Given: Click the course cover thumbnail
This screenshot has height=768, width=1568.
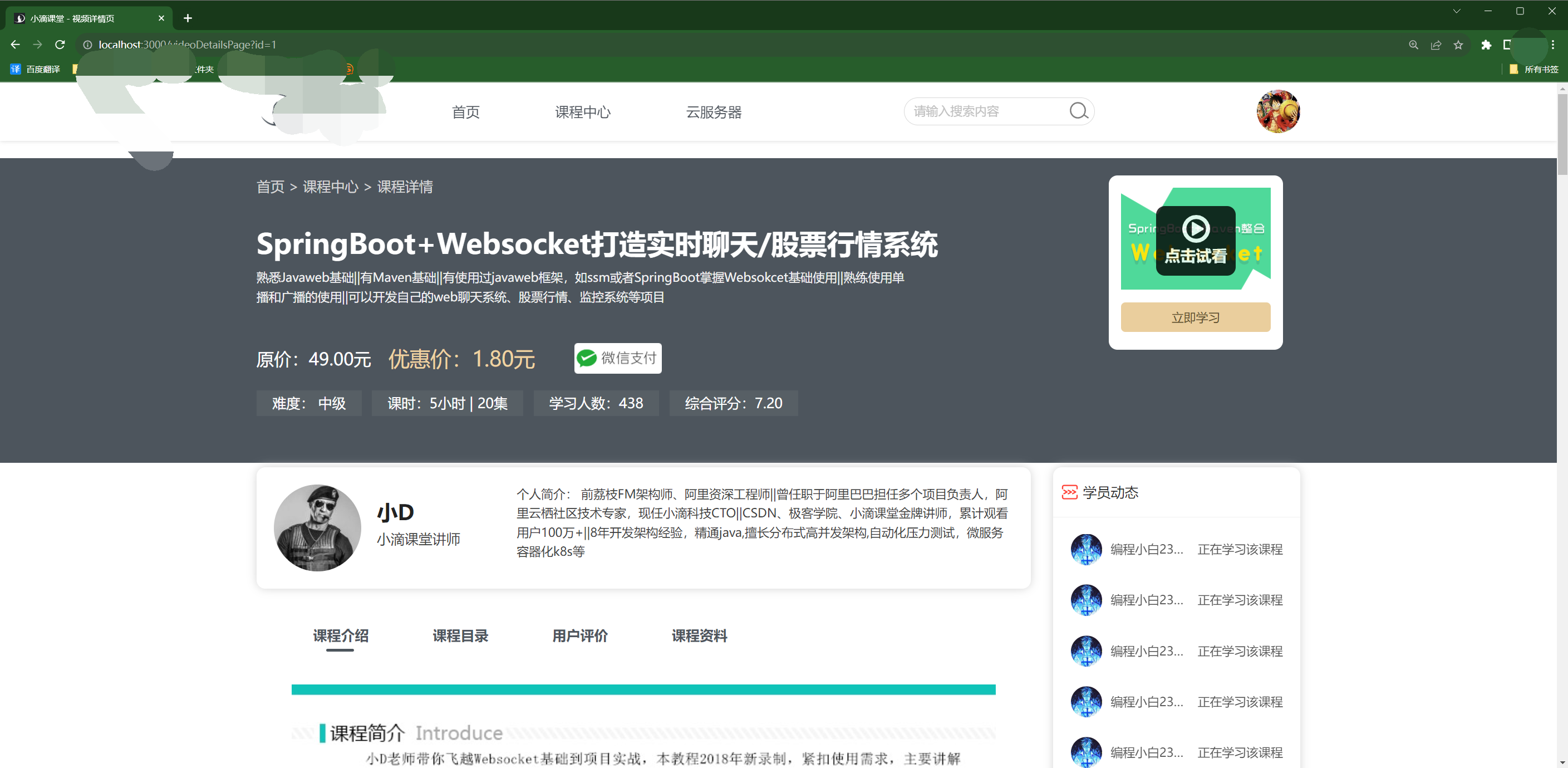Looking at the screenshot, I should coord(1196,238).
